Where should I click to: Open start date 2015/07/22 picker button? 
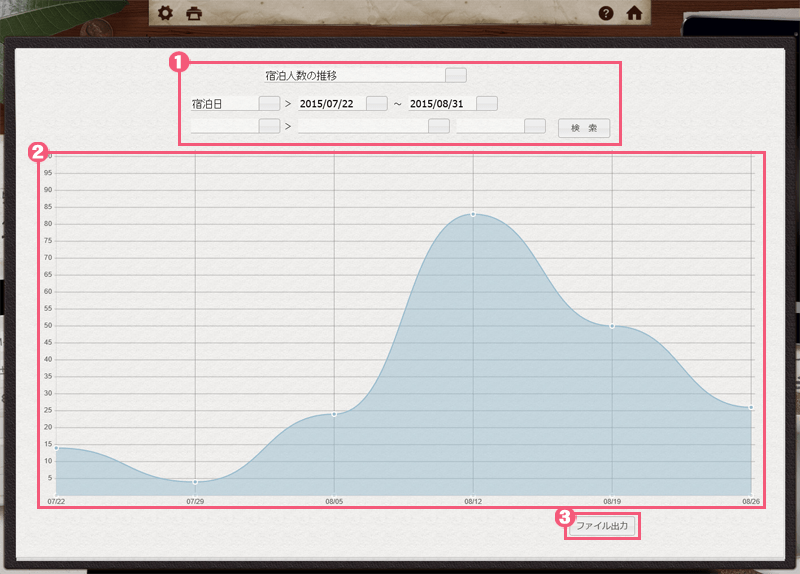click(376, 103)
